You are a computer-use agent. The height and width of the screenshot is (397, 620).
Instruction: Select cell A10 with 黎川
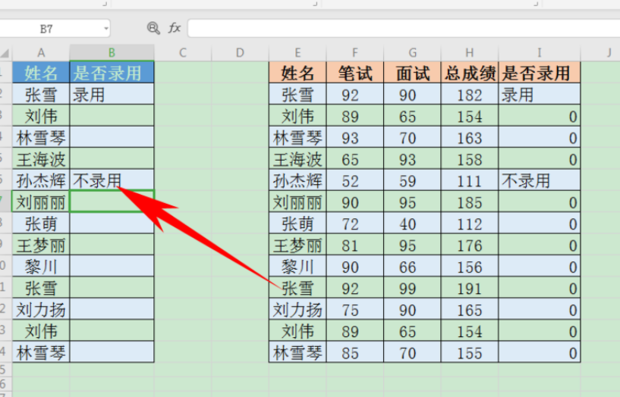41,266
